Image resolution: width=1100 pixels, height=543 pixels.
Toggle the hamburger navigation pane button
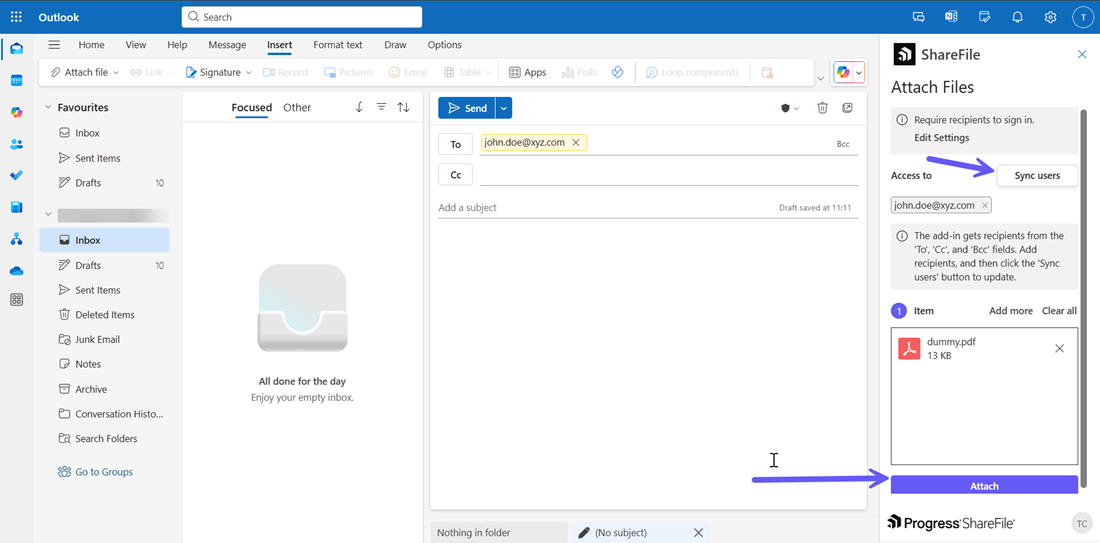click(54, 45)
